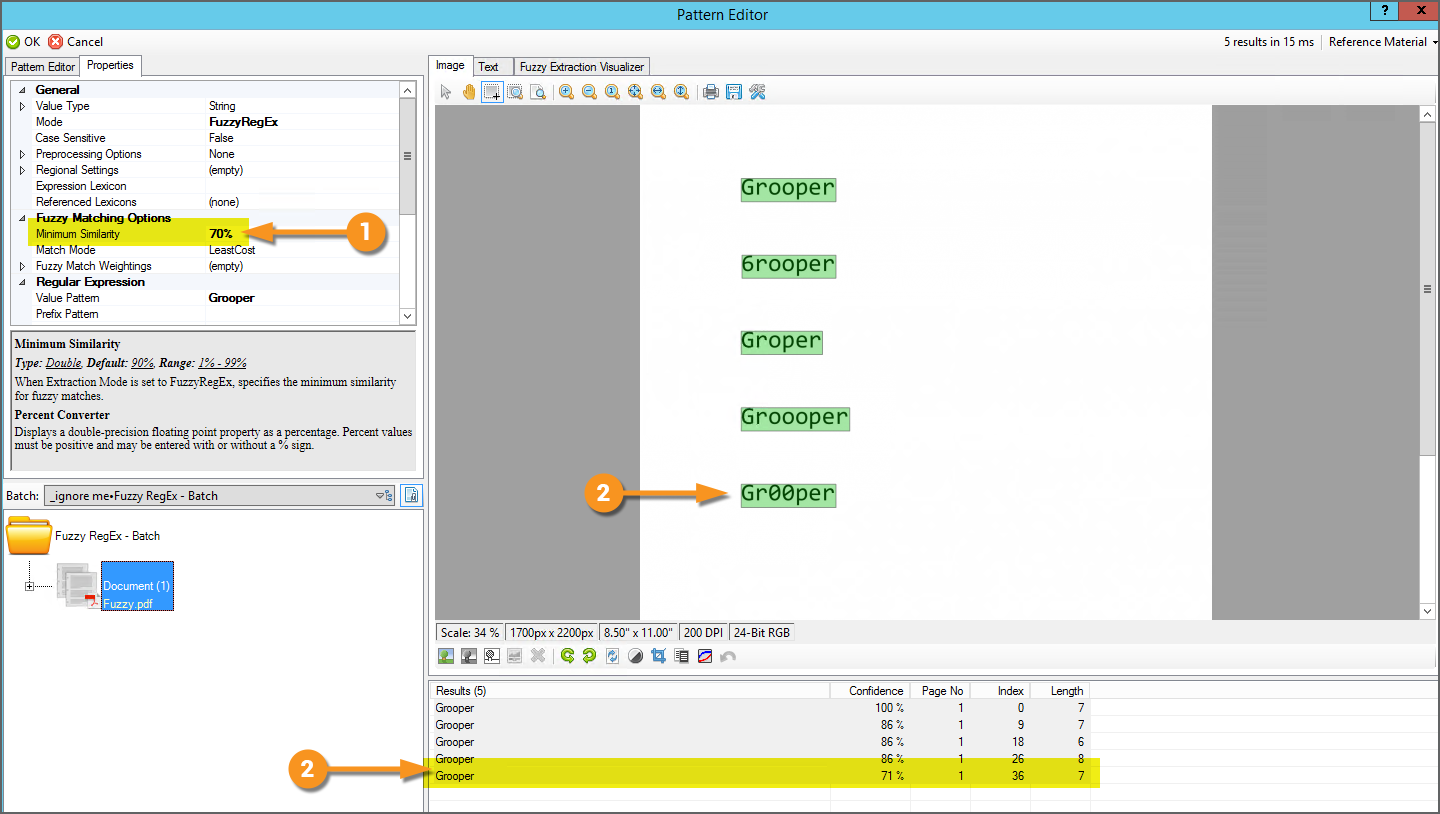Image resolution: width=1440 pixels, height=814 pixels.
Task: Click the Minimum Similarity 70% value field
Action: click(x=302, y=234)
